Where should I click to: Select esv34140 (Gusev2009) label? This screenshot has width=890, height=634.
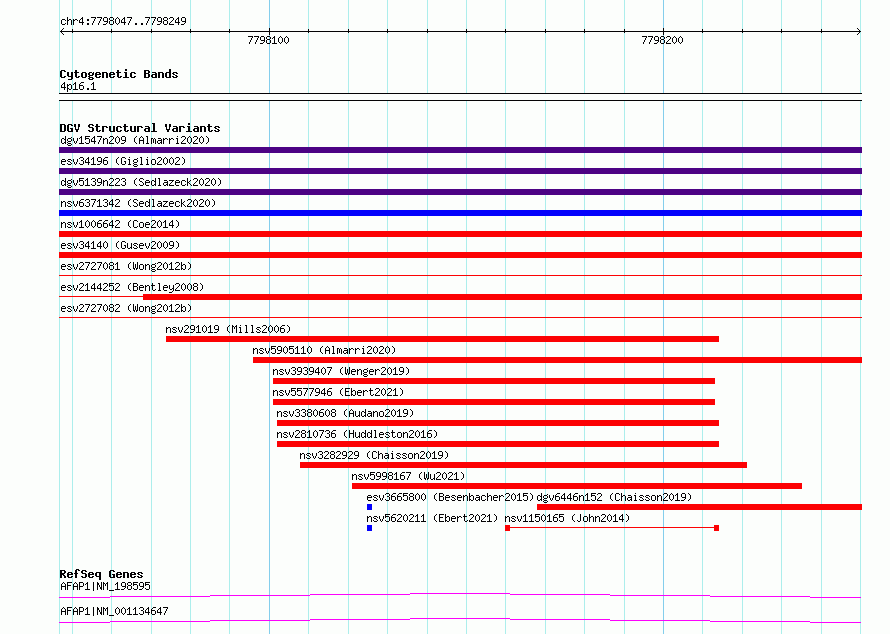pos(120,245)
